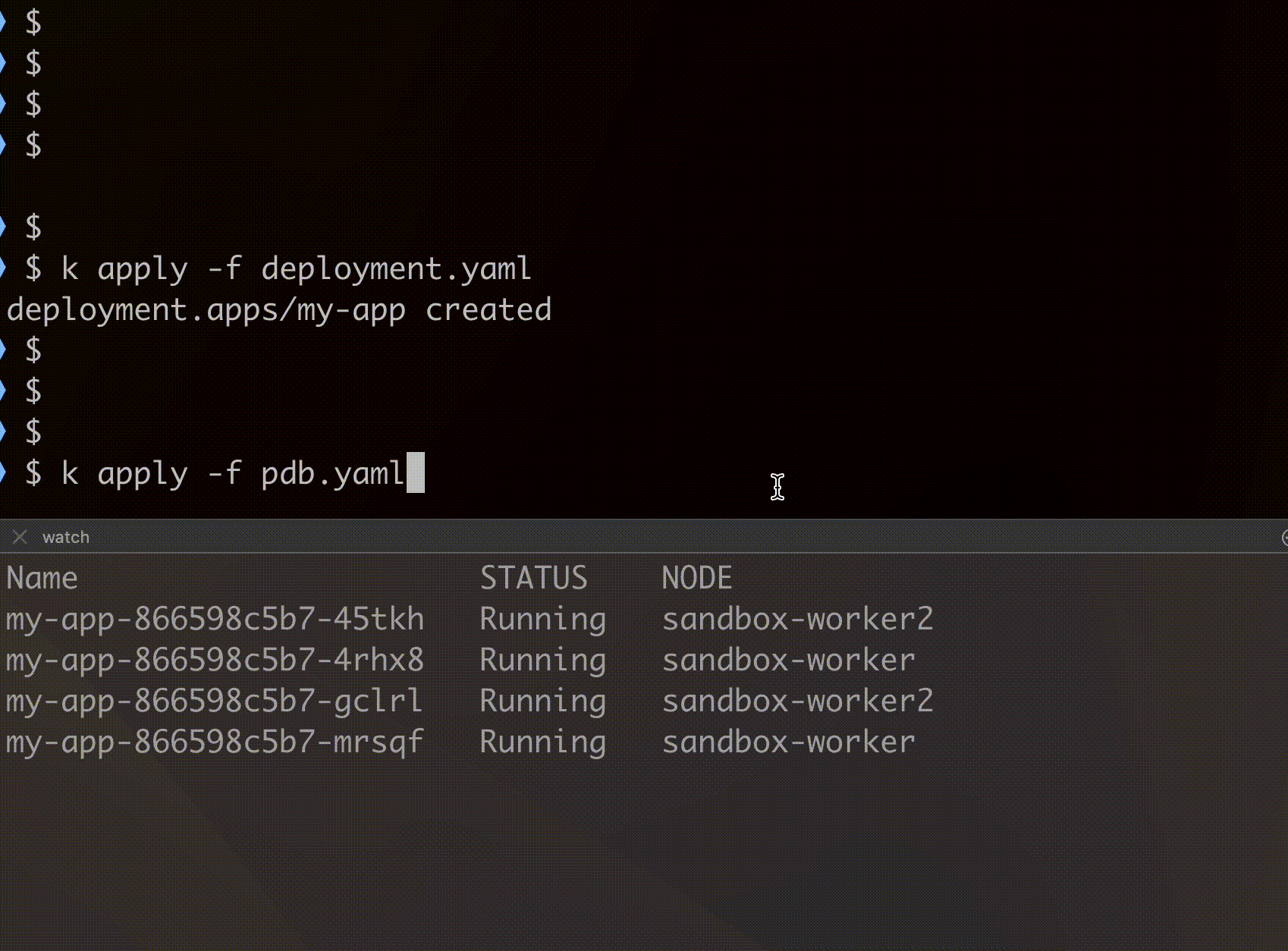The width and height of the screenshot is (1288, 951).
Task: Click the block cursor after pdb.yaml
Action: 415,473
